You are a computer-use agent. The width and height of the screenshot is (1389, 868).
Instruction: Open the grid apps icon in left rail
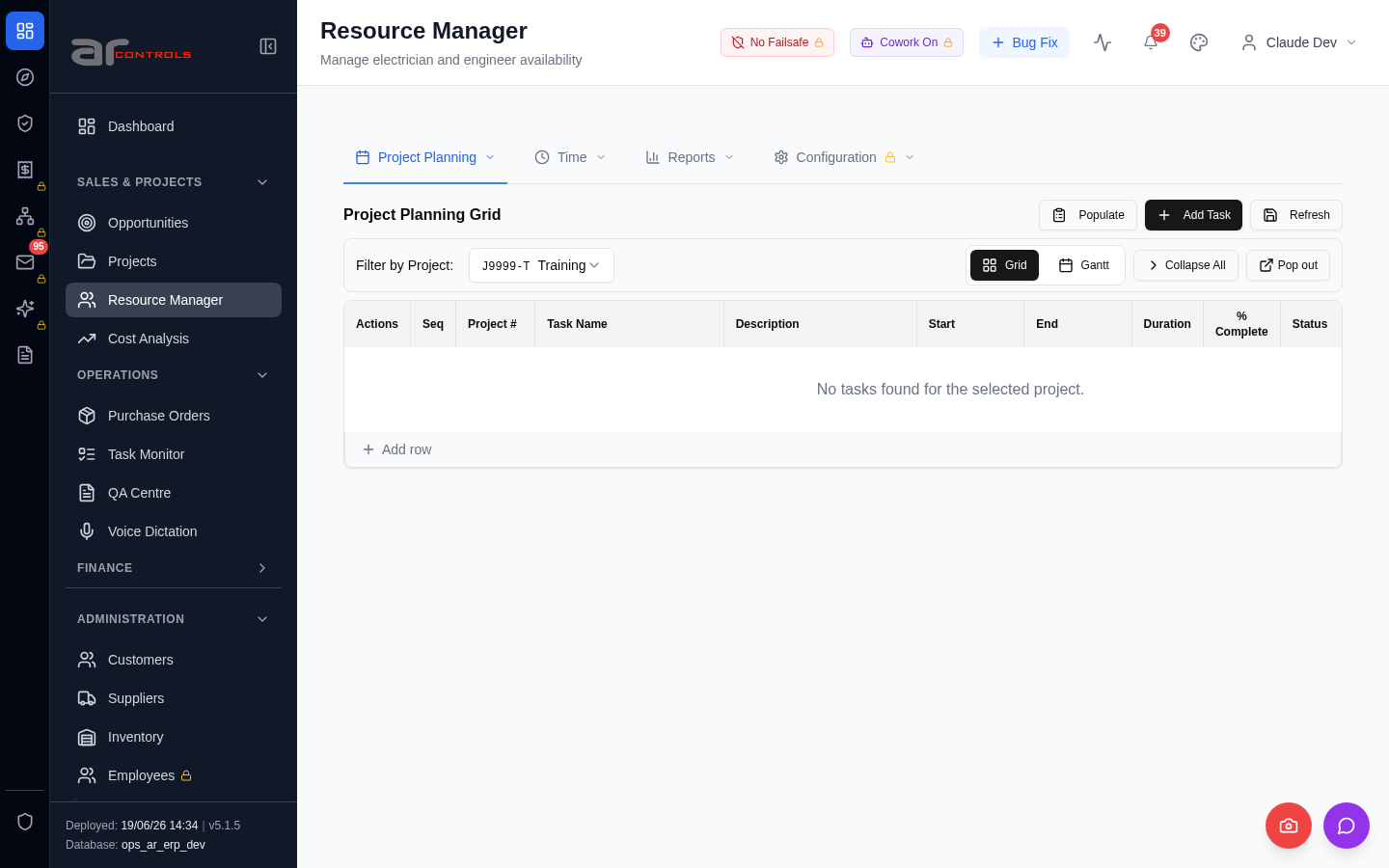click(25, 31)
